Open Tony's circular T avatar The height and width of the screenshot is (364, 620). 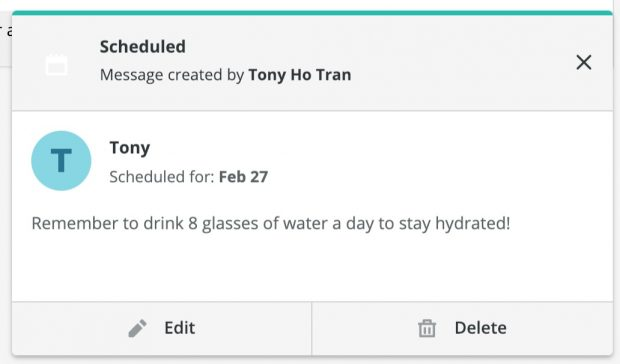click(x=61, y=161)
